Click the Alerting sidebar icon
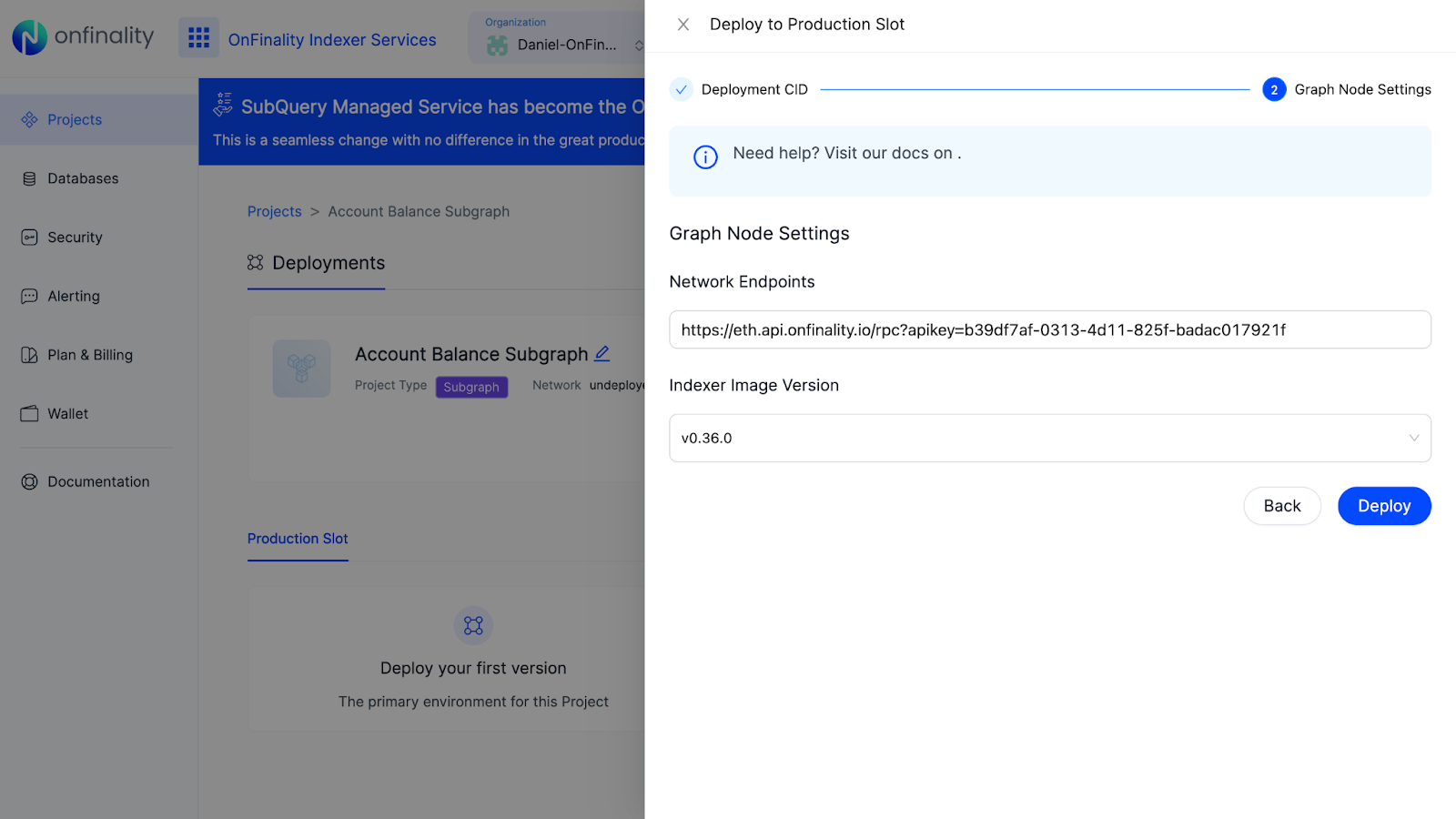 pos(29,297)
